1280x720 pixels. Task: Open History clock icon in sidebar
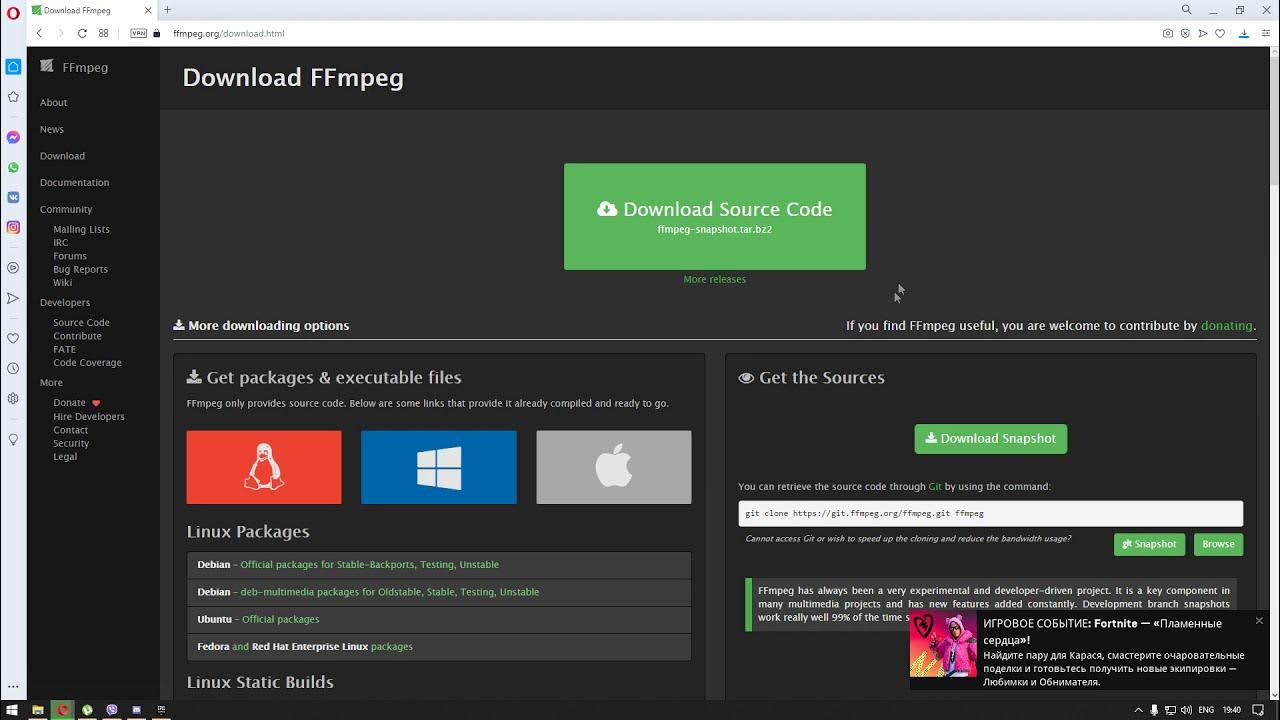[x=13, y=368]
